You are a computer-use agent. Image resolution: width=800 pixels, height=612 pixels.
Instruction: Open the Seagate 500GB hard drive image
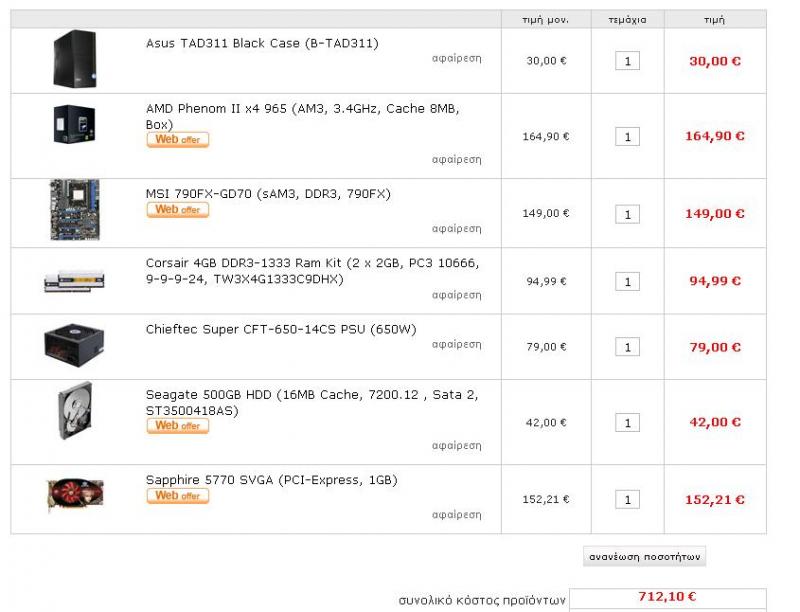[x=76, y=411]
